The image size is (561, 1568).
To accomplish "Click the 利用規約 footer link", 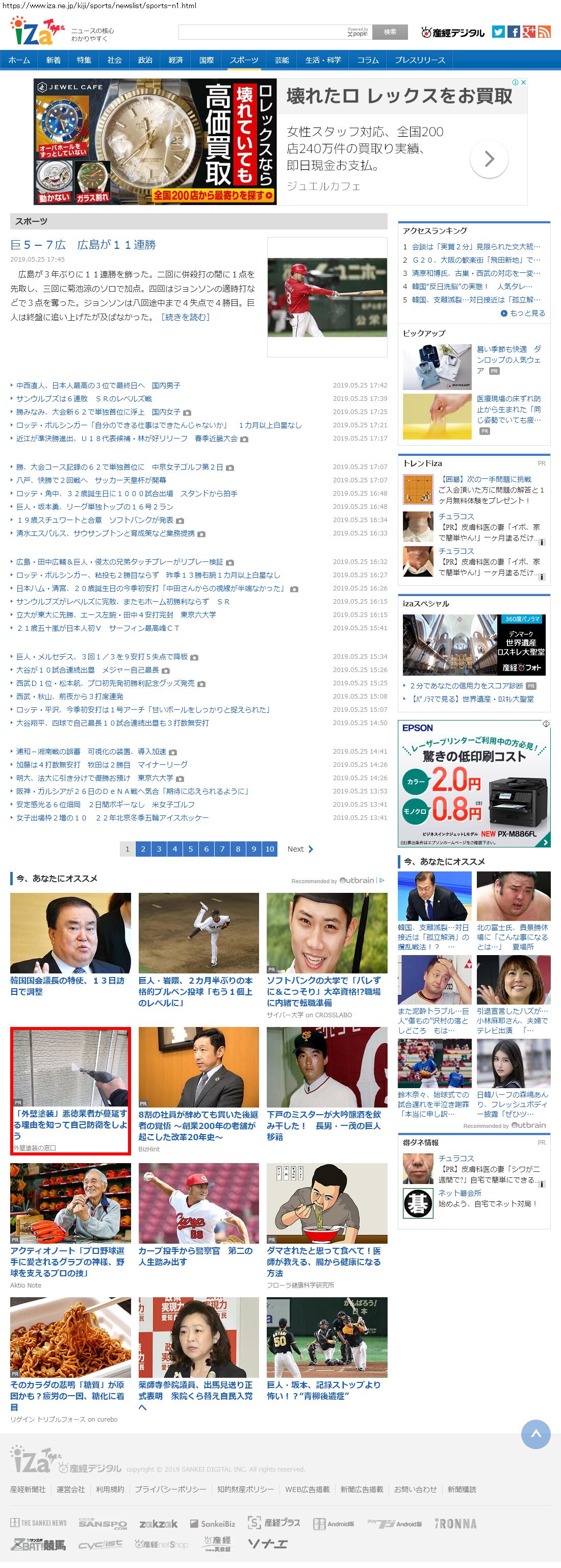I will (110, 1489).
